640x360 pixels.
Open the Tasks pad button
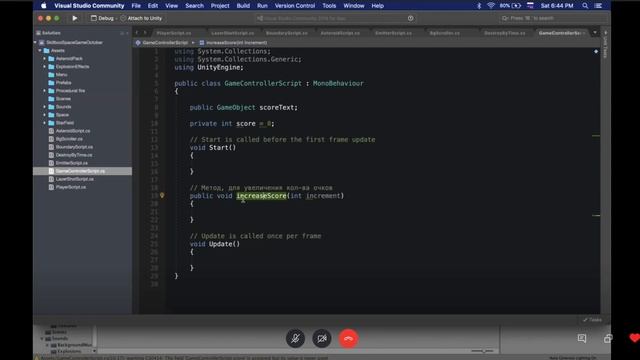click(x=592, y=320)
